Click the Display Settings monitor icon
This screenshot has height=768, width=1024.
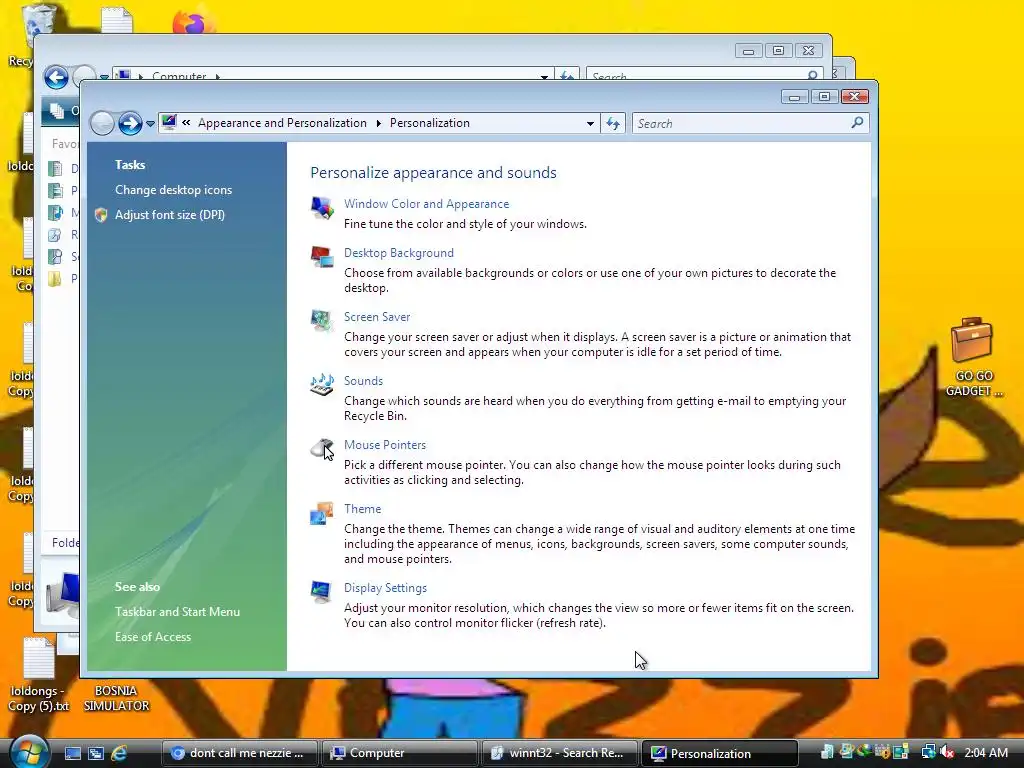pyautogui.click(x=322, y=592)
